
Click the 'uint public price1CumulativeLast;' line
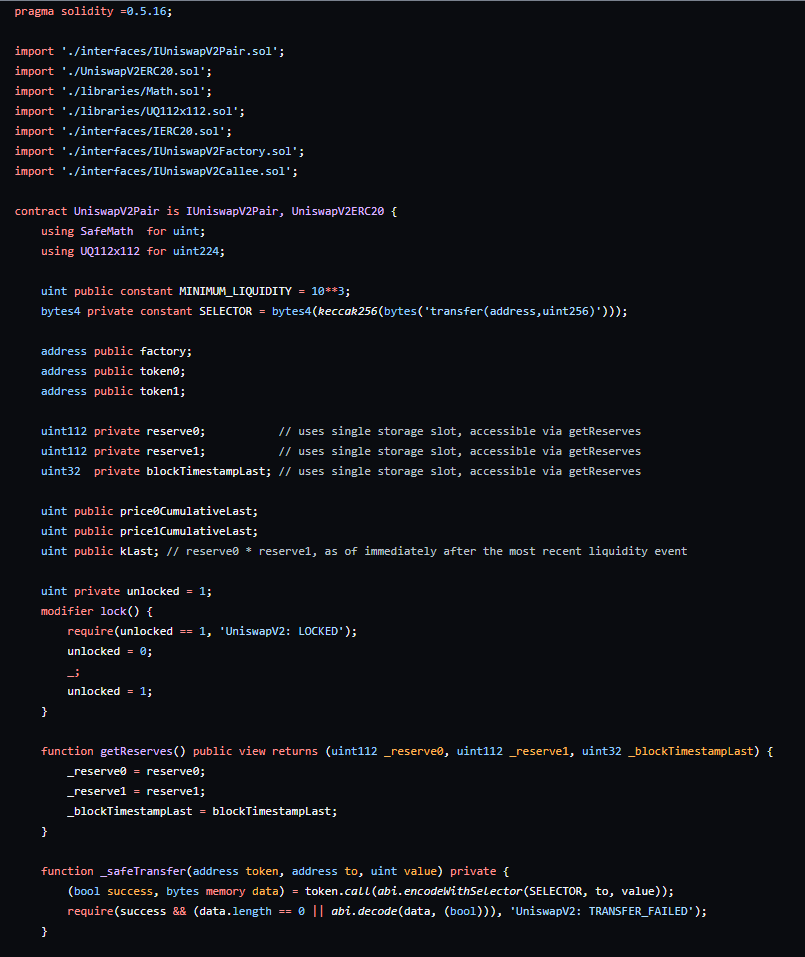150,531
